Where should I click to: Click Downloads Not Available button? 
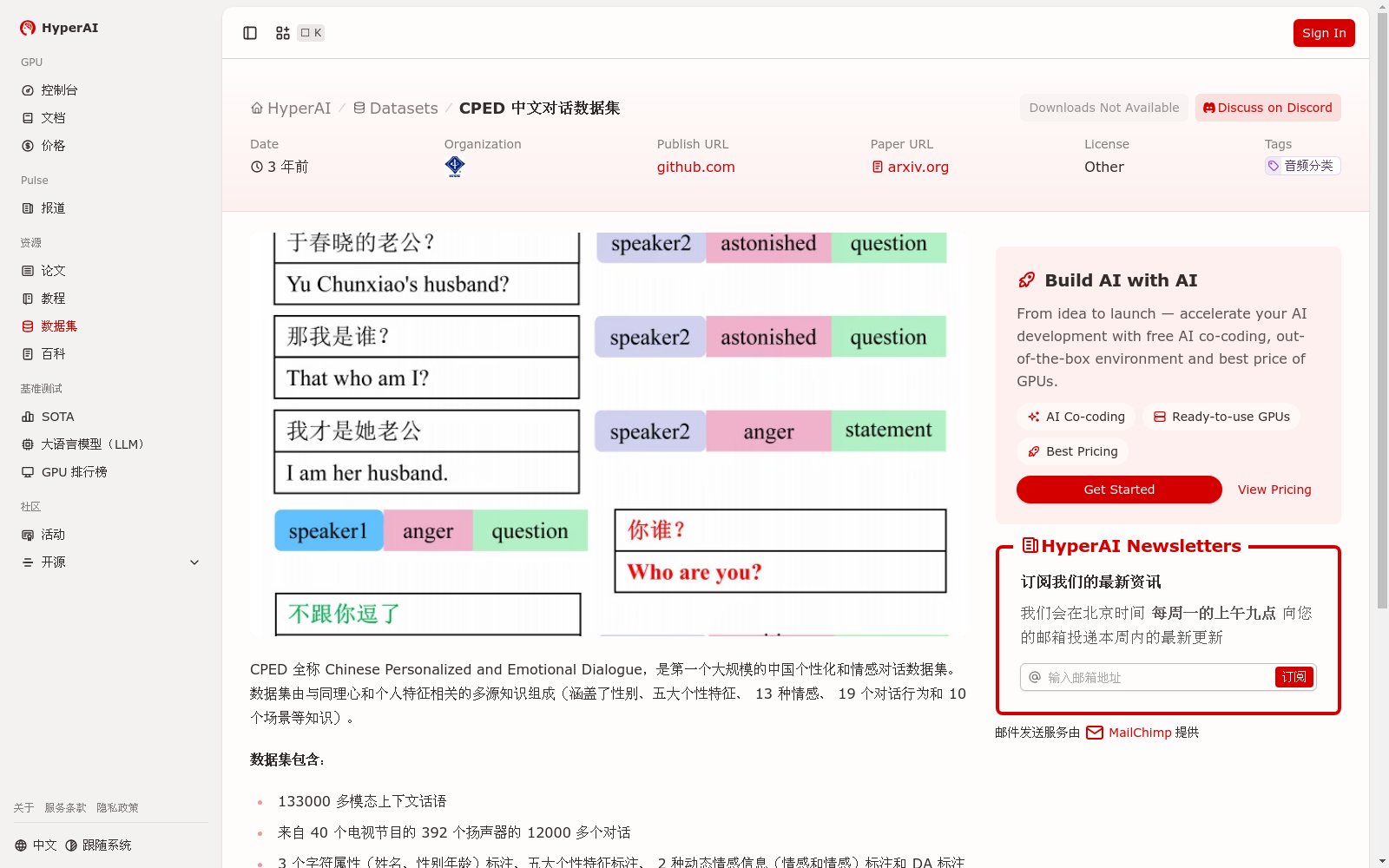pos(1104,108)
